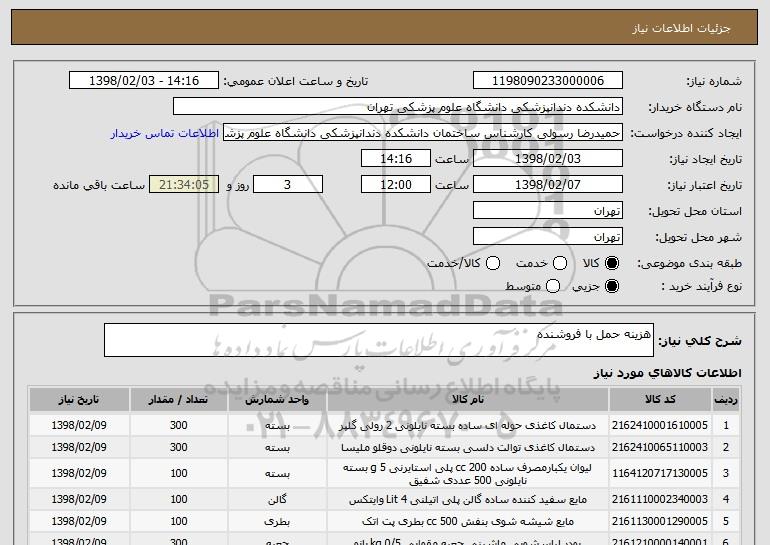Click the کد کالا column header
The image size is (770, 545).
click(660, 400)
